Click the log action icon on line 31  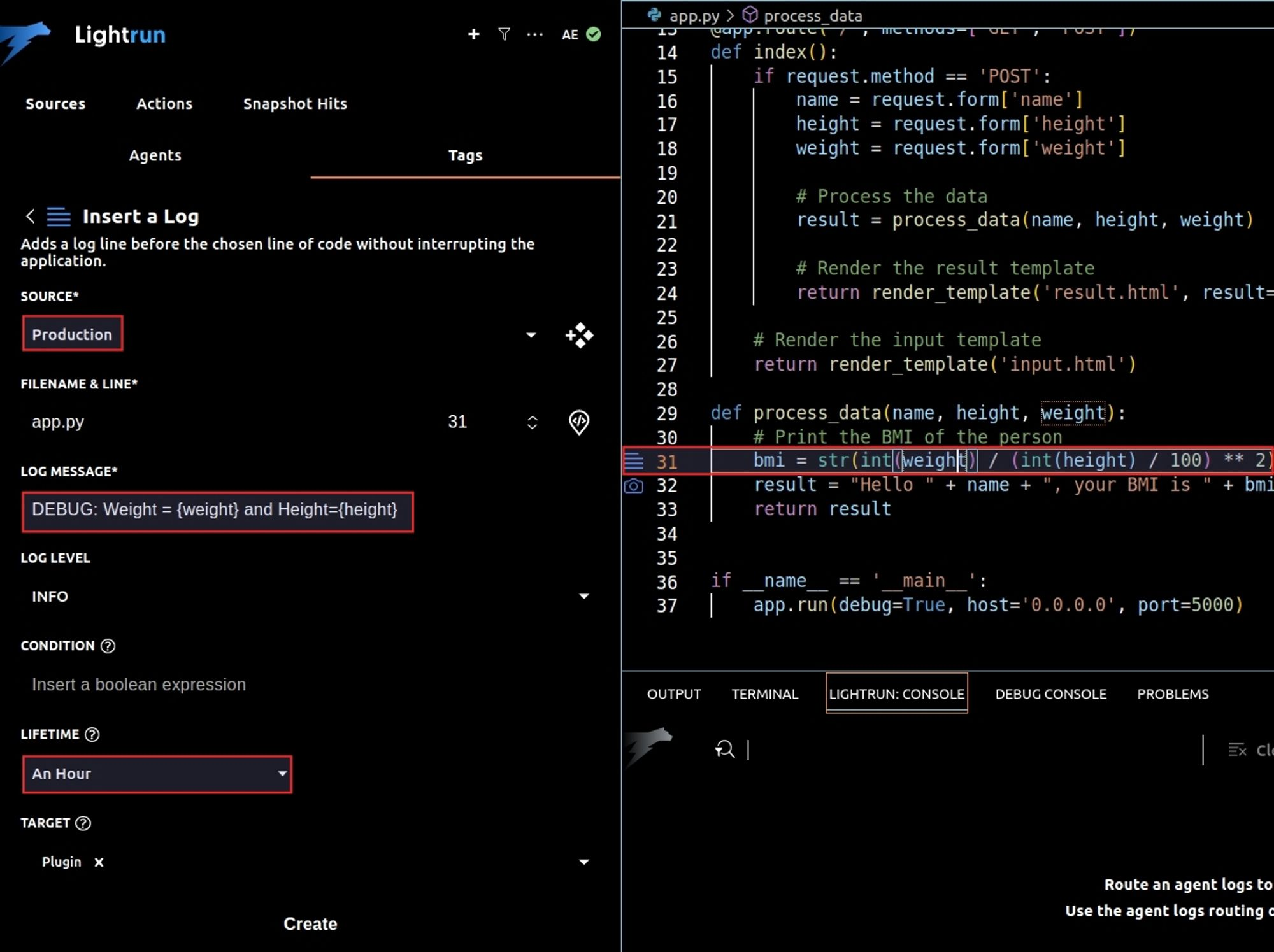point(633,460)
